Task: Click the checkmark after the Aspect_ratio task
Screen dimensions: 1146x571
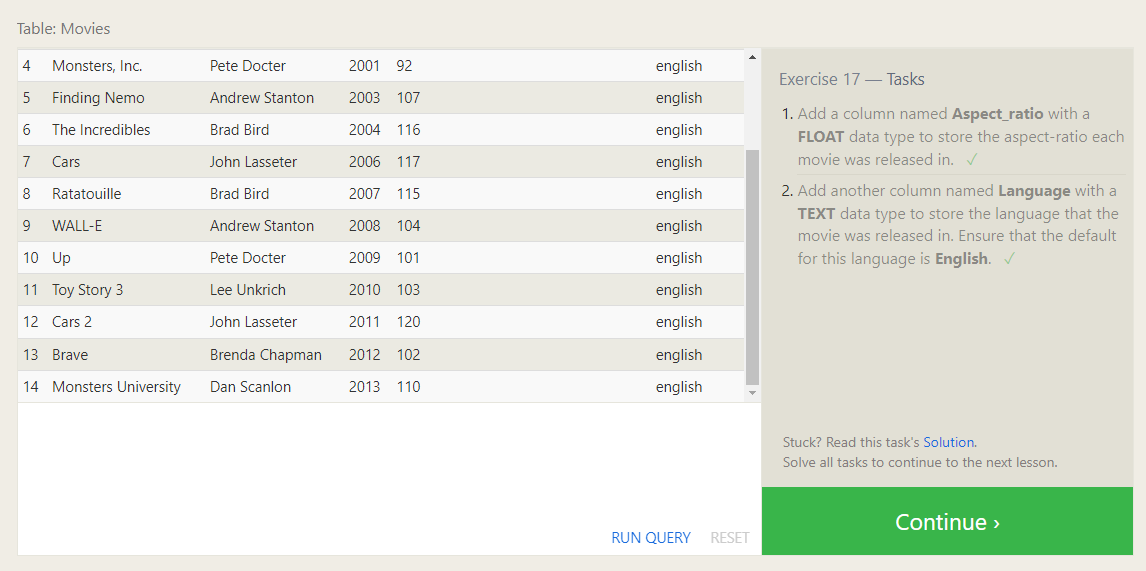Action: coord(971,160)
